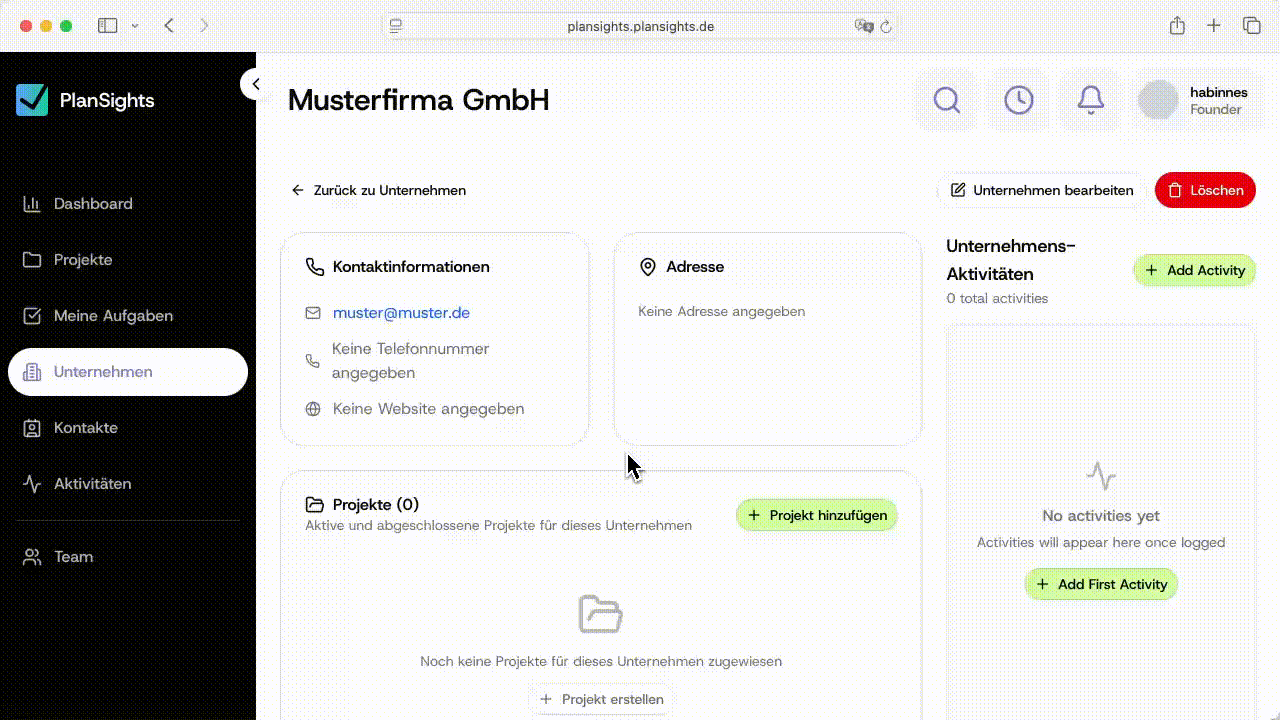Click Unternehmen bearbeiten button
The height and width of the screenshot is (720, 1280).
tap(1041, 190)
